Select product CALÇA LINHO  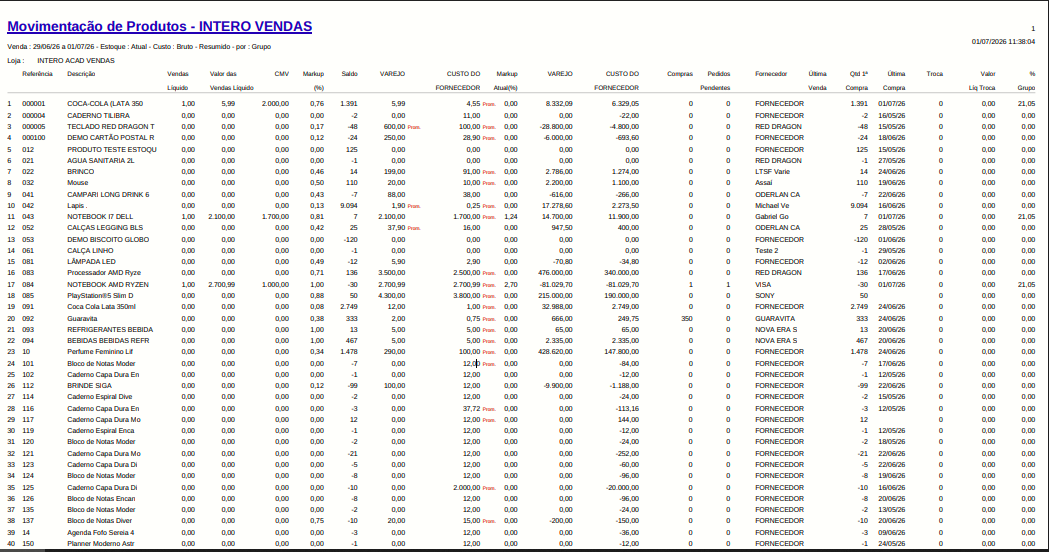click(x=90, y=251)
